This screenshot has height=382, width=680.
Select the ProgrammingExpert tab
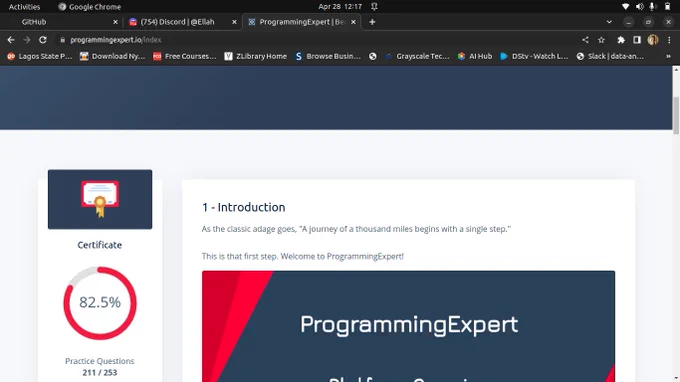tap(301, 22)
